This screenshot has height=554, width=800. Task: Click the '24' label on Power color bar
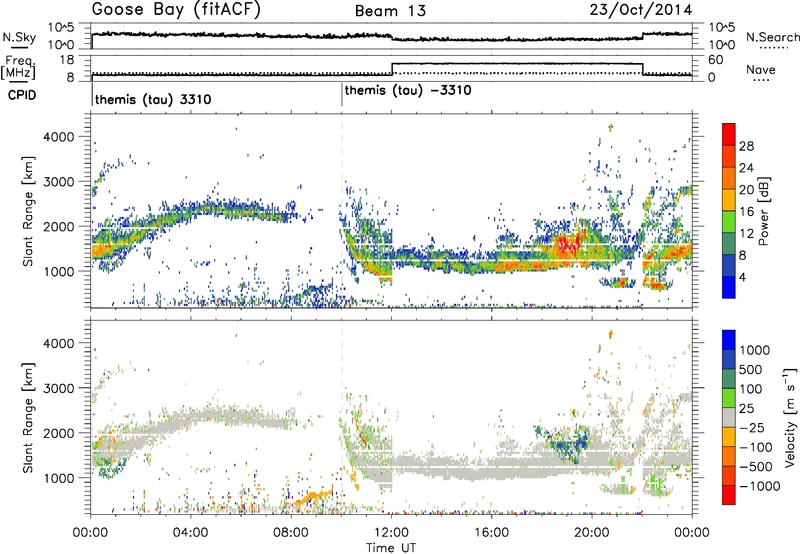tap(746, 168)
